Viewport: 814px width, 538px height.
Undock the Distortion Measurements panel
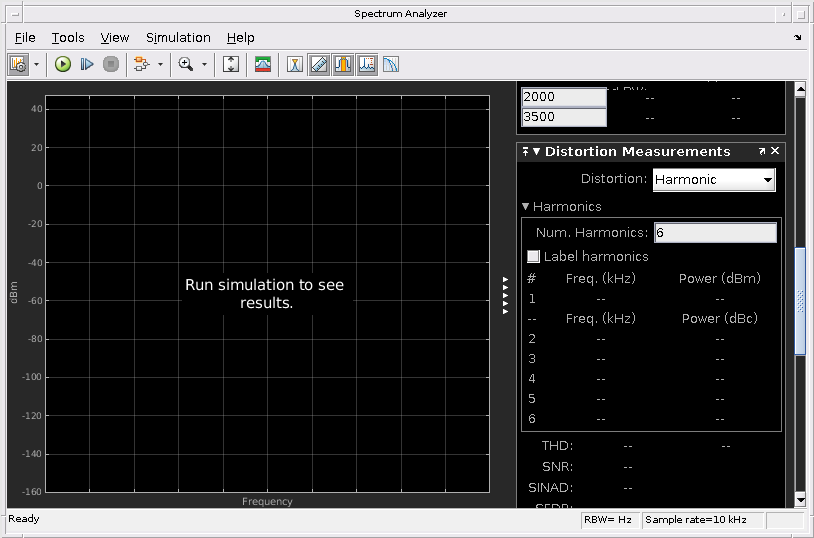761,151
